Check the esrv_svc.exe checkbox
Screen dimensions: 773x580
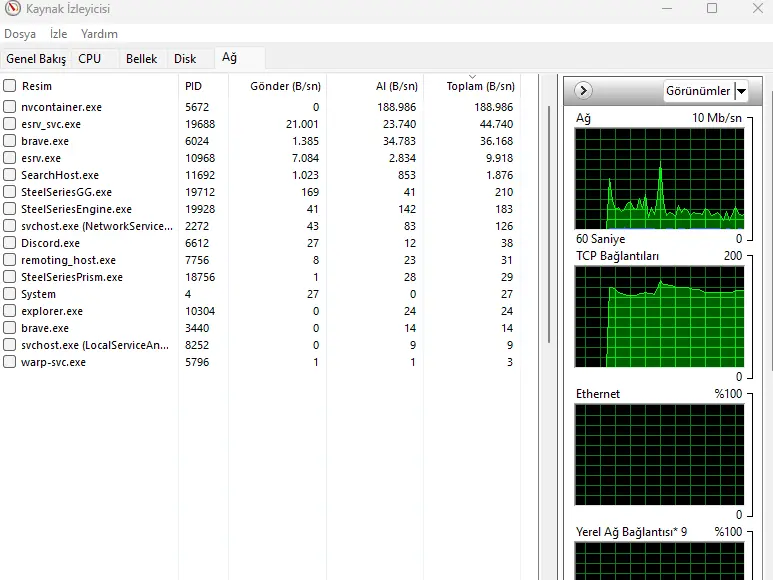pos(9,124)
